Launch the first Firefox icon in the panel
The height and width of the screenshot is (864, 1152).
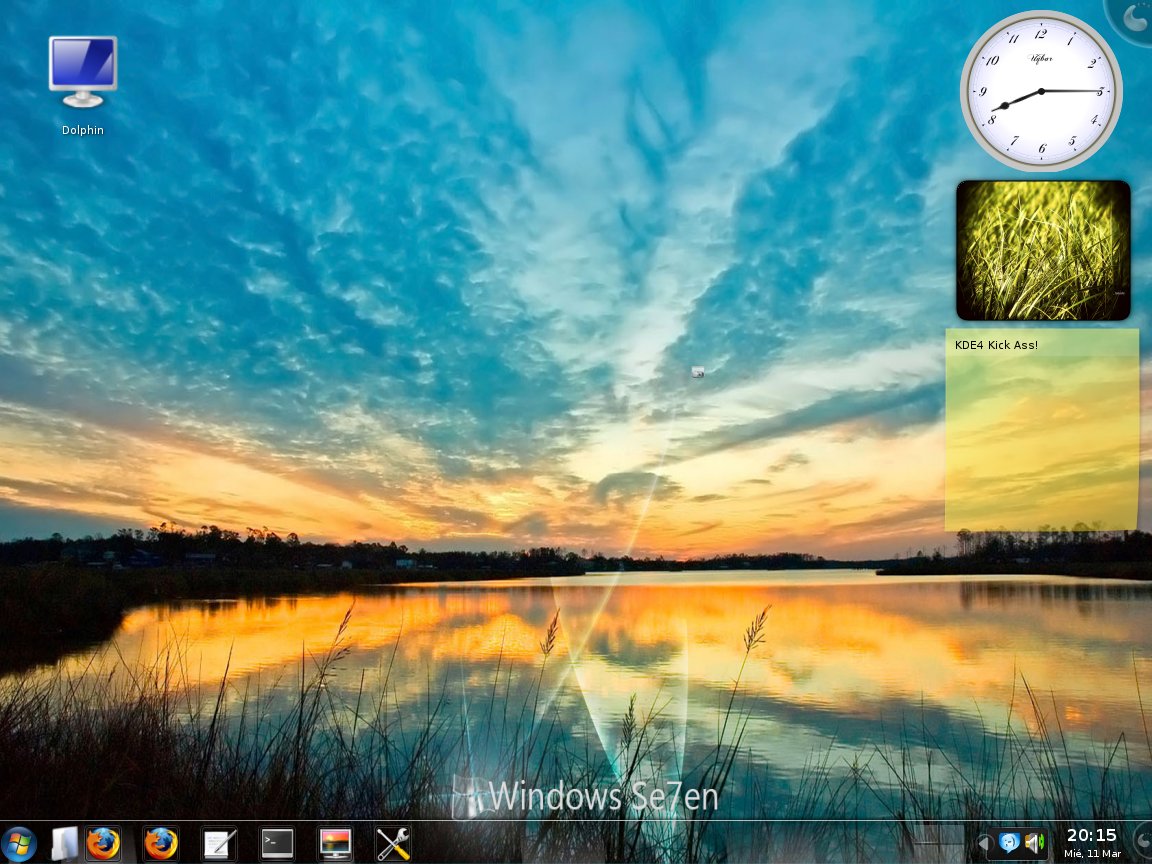tap(104, 843)
